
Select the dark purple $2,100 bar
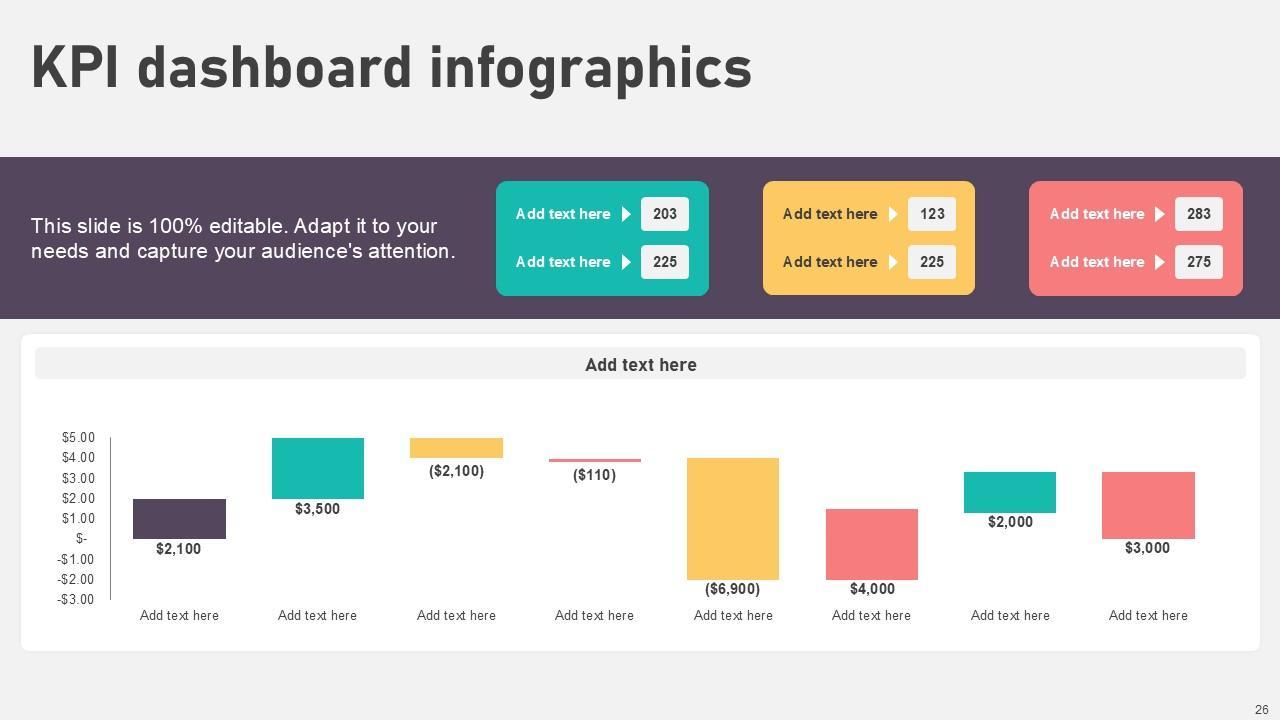[x=179, y=518]
